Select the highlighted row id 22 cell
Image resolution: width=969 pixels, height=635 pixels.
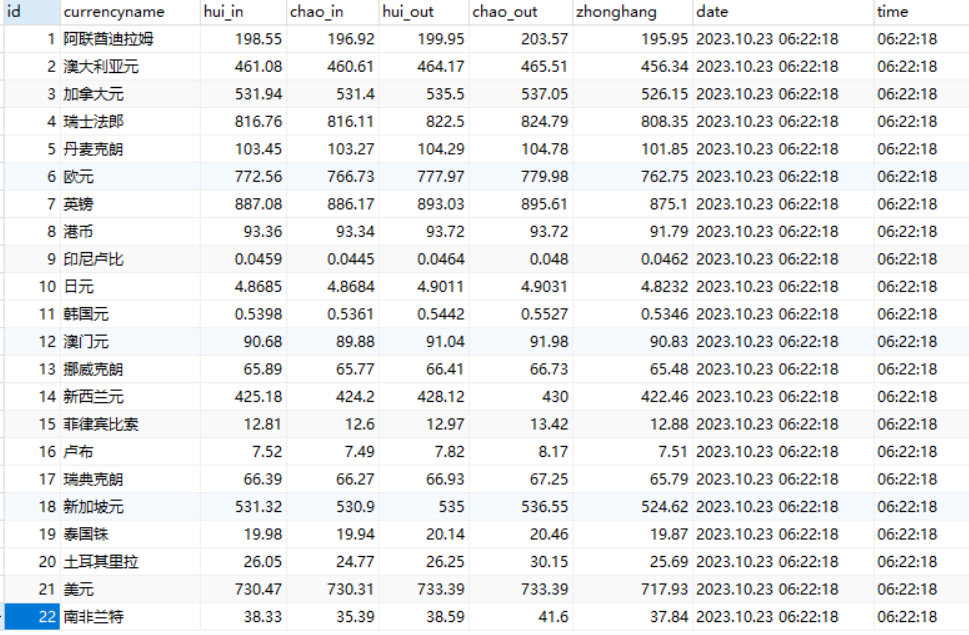pyautogui.click(x=32, y=616)
